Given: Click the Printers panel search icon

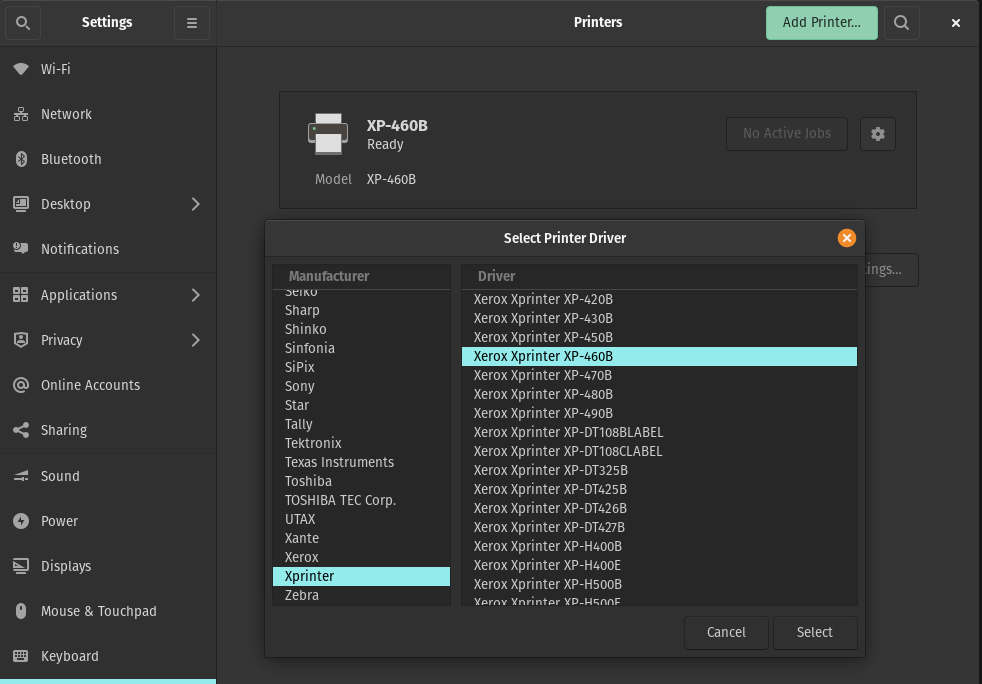Looking at the screenshot, I should pos(901,23).
